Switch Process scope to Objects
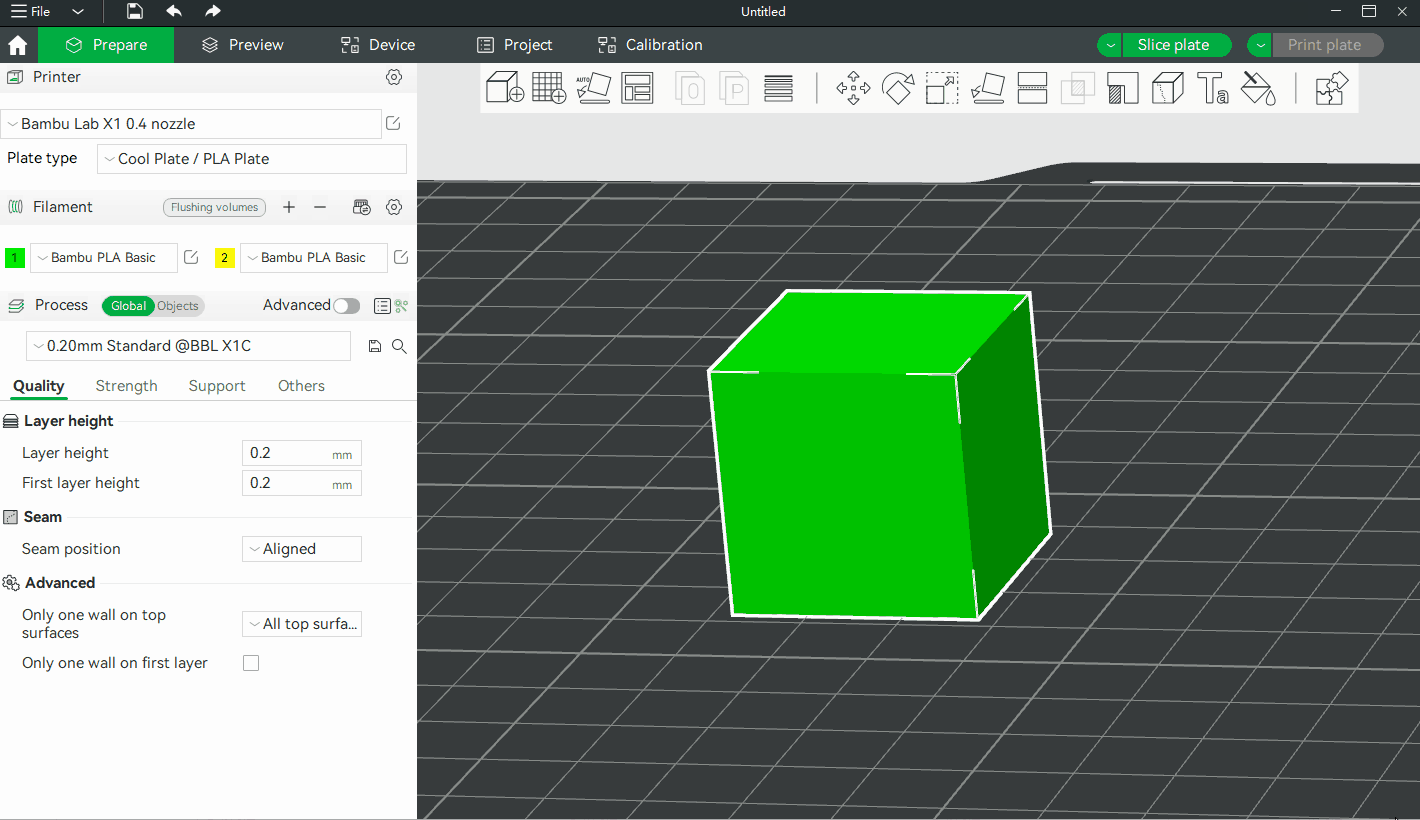This screenshot has width=1420, height=820. [x=178, y=306]
